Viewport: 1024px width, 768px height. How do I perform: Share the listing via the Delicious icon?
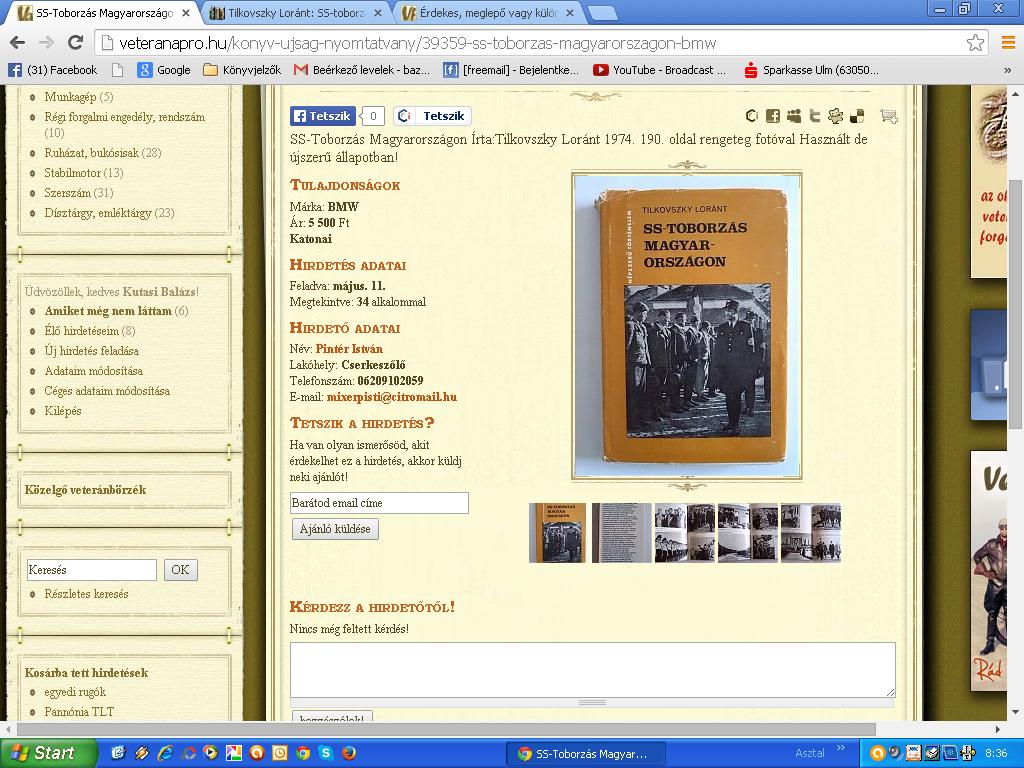click(856, 116)
